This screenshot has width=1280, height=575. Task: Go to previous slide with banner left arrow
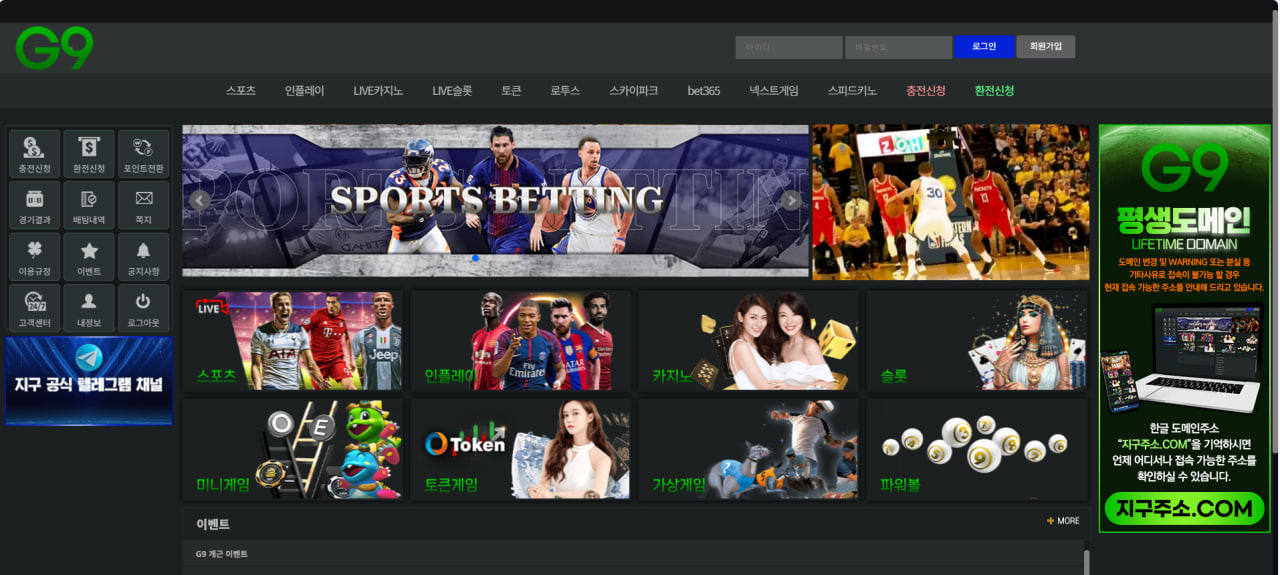tap(199, 200)
